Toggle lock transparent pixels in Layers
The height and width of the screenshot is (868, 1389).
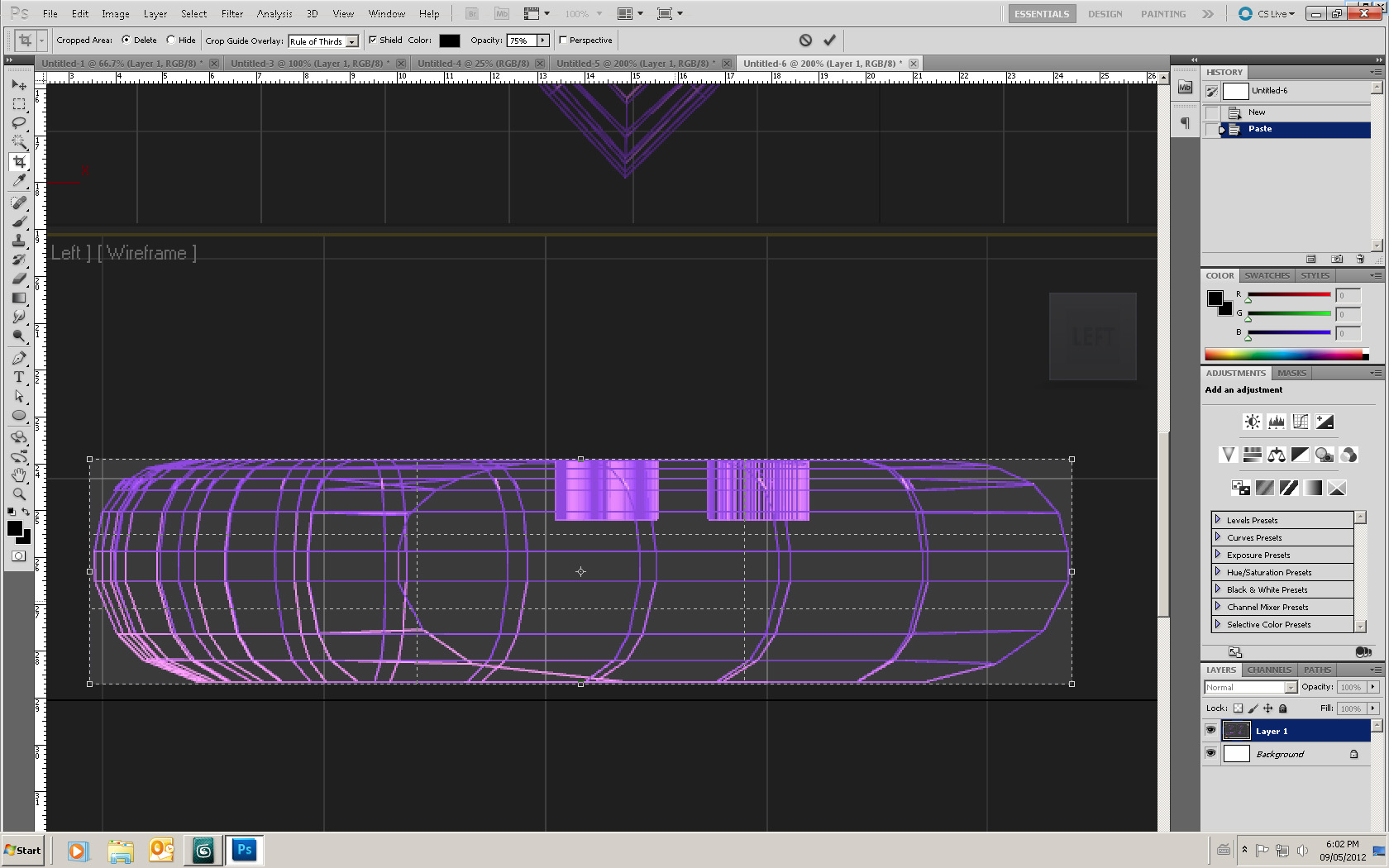1238,708
